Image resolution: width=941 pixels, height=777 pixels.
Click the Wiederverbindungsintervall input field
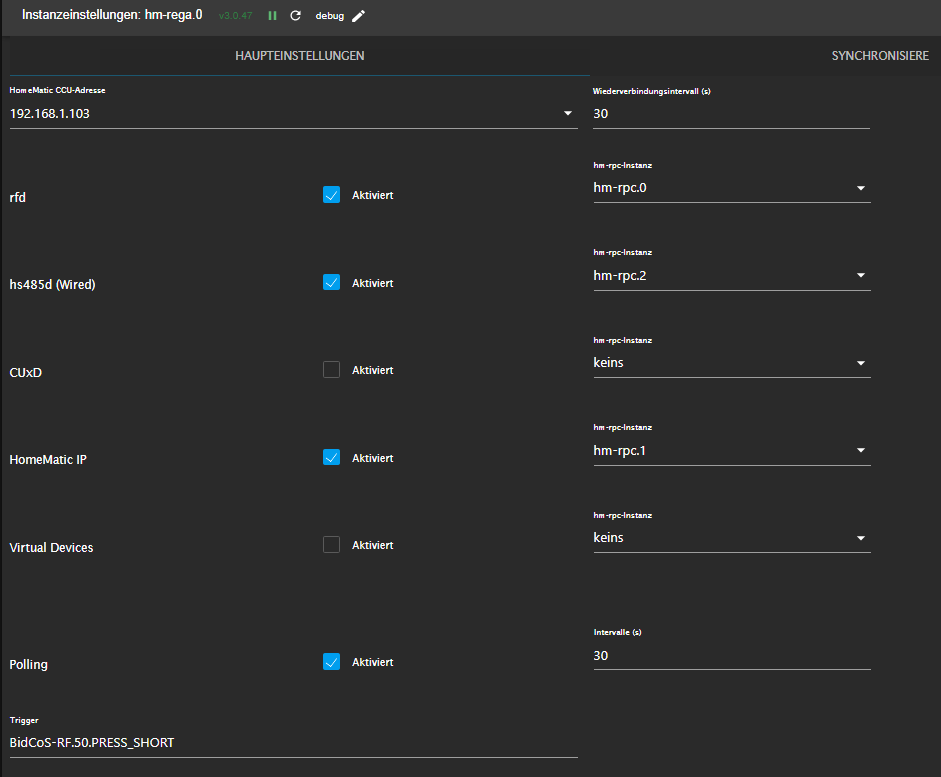(x=731, y=113)
